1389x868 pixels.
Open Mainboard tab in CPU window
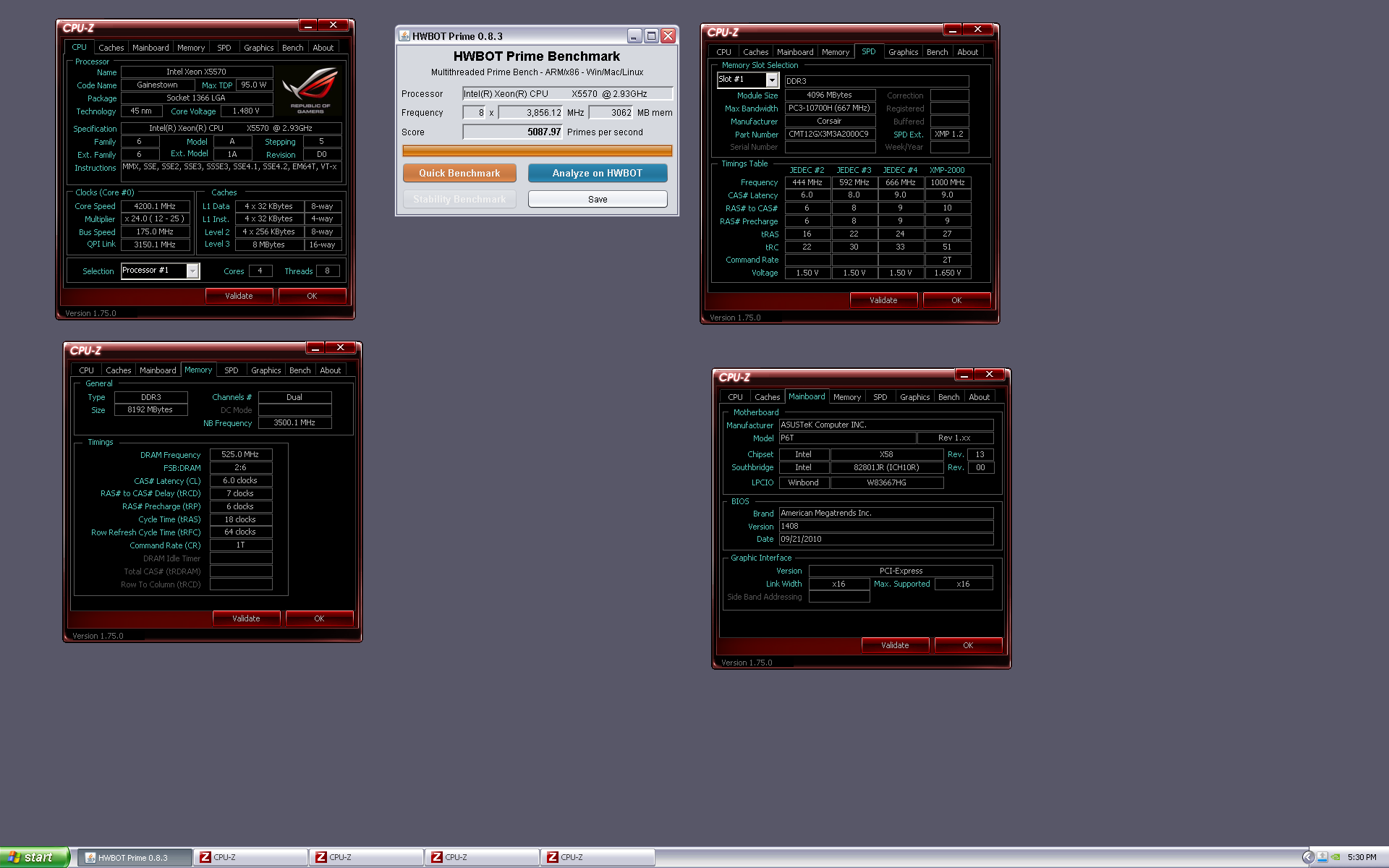(150, 48)
